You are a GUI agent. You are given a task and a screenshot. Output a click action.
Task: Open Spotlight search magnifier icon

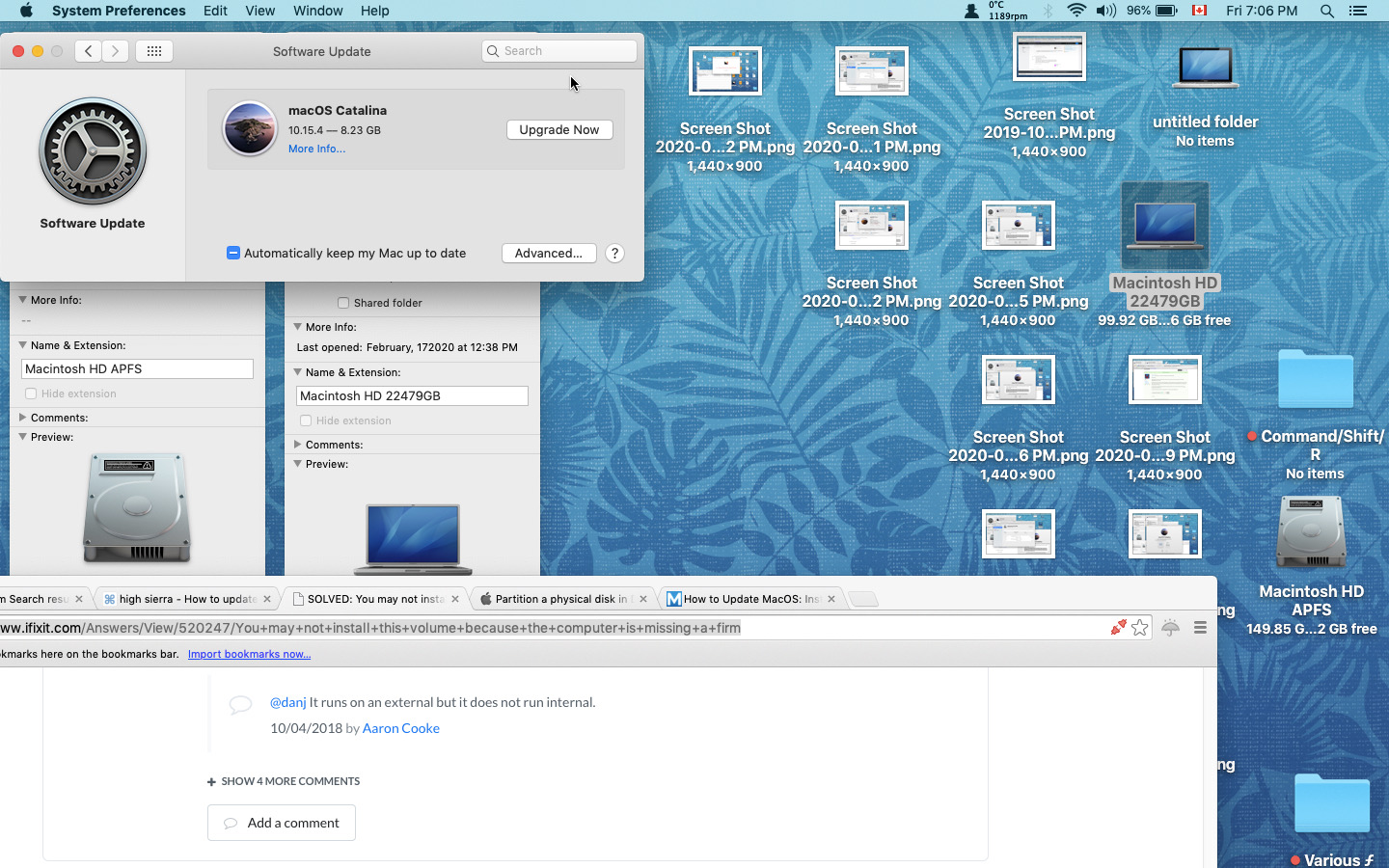pos(1327,11)
